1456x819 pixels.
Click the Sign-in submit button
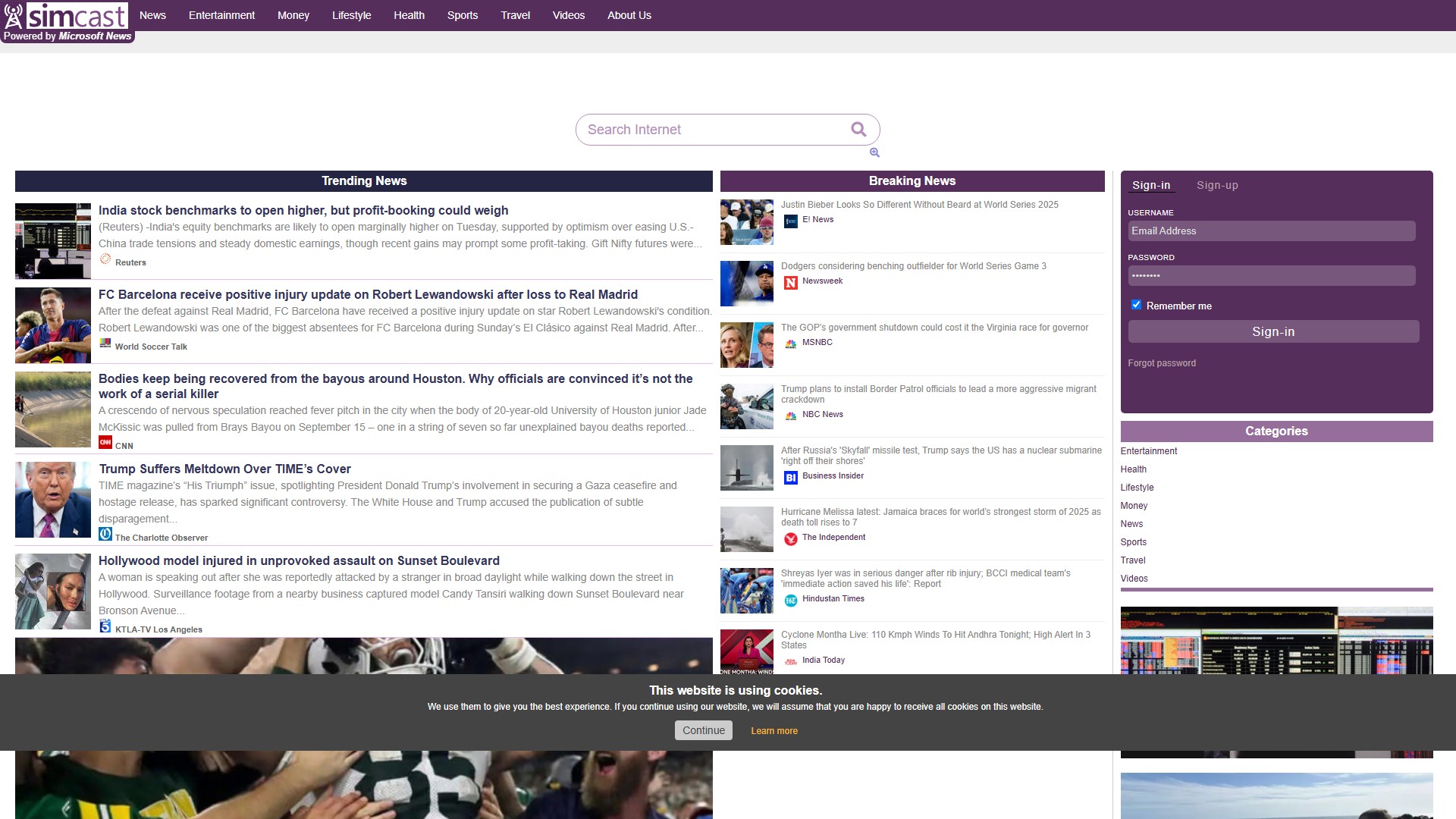coord(1272,331)
